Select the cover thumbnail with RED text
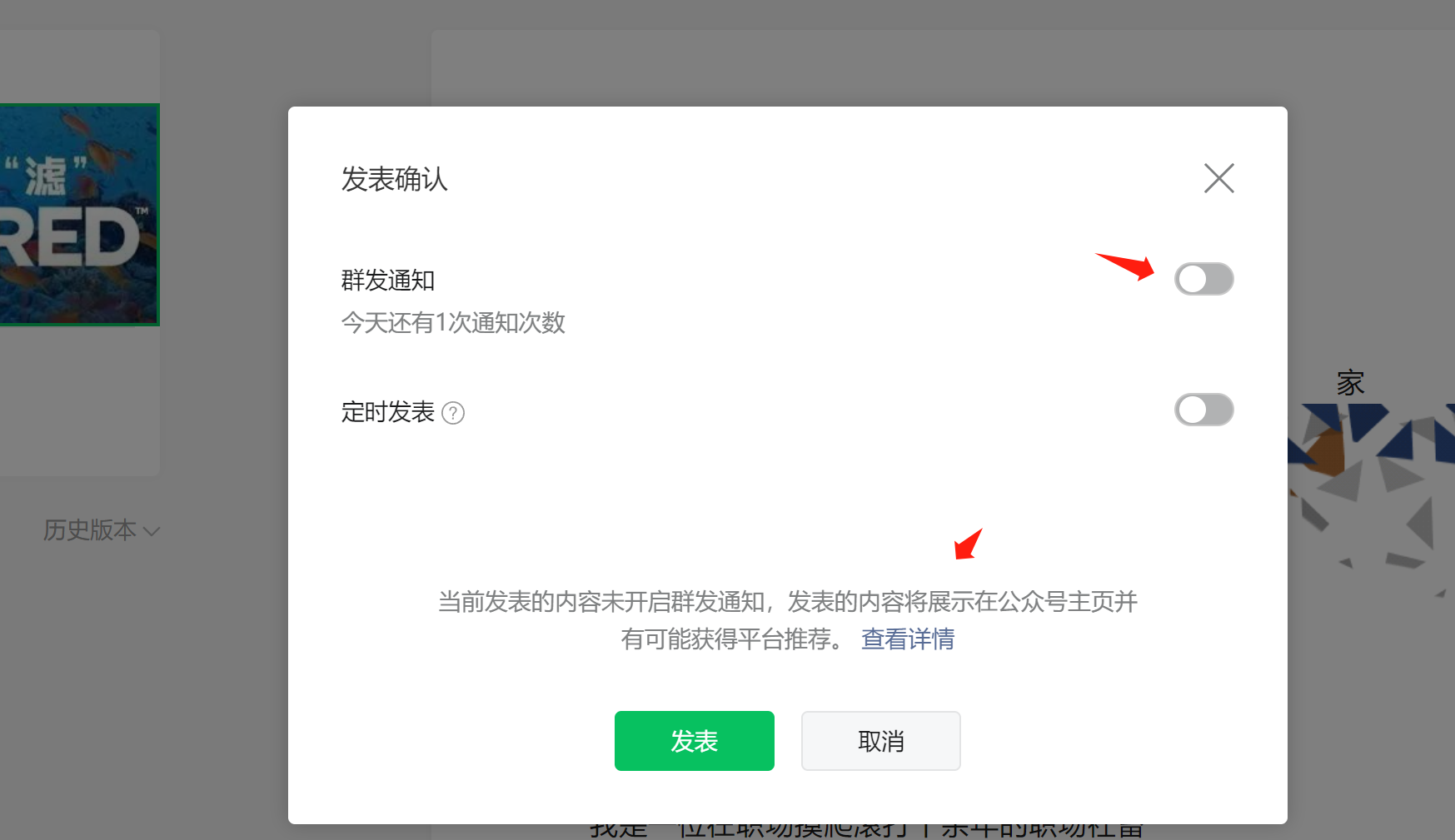Viewport: 1455px width, 840px height. pos(79,215)
